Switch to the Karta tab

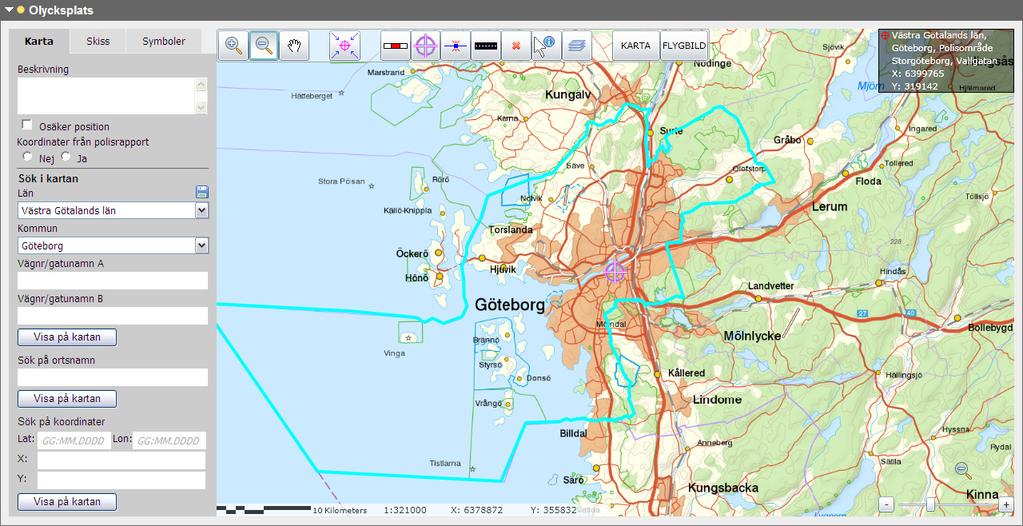pos(38,42)
